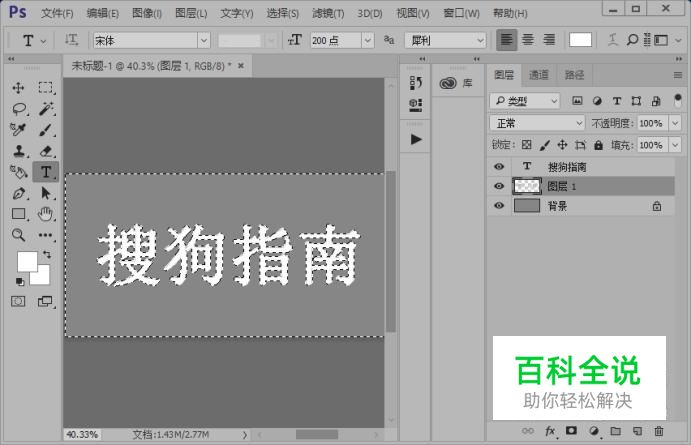Image resolution: width=691 pixels, height=445 pixels.
Task: Create a new layer
Action: [x=637, y=431]
